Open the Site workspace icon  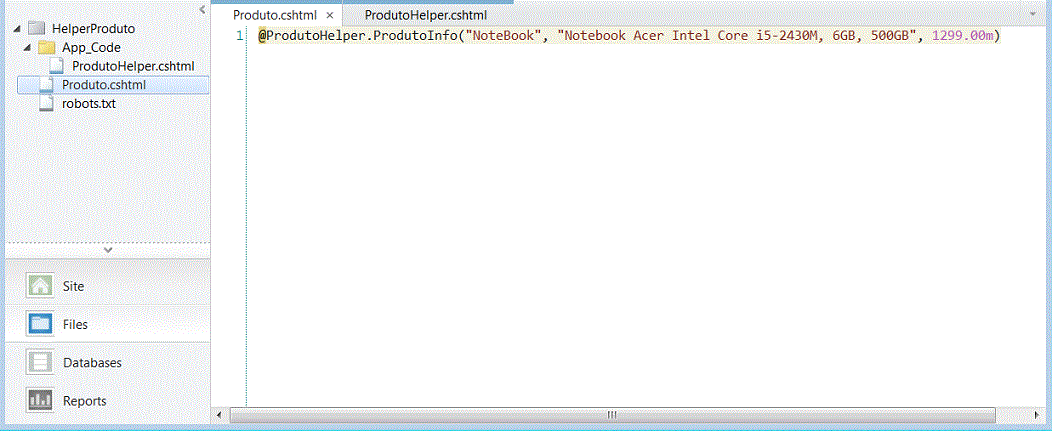point(40,285)
